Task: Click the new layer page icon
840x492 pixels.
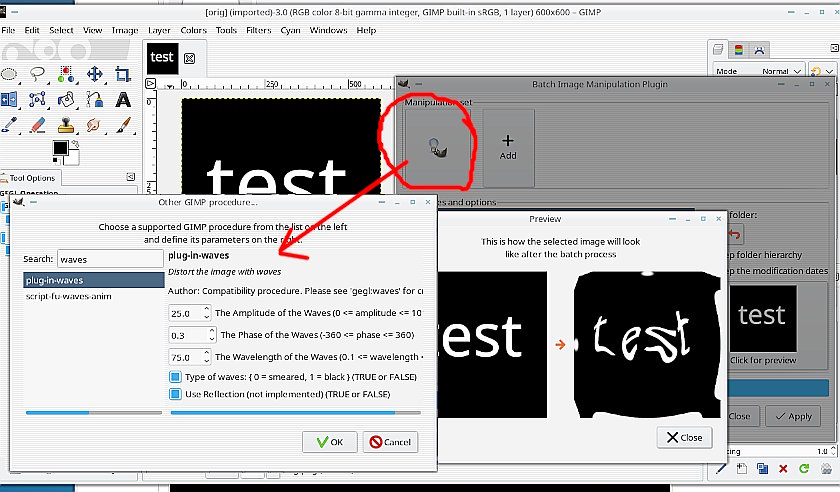Action: (x=741, y=469)
